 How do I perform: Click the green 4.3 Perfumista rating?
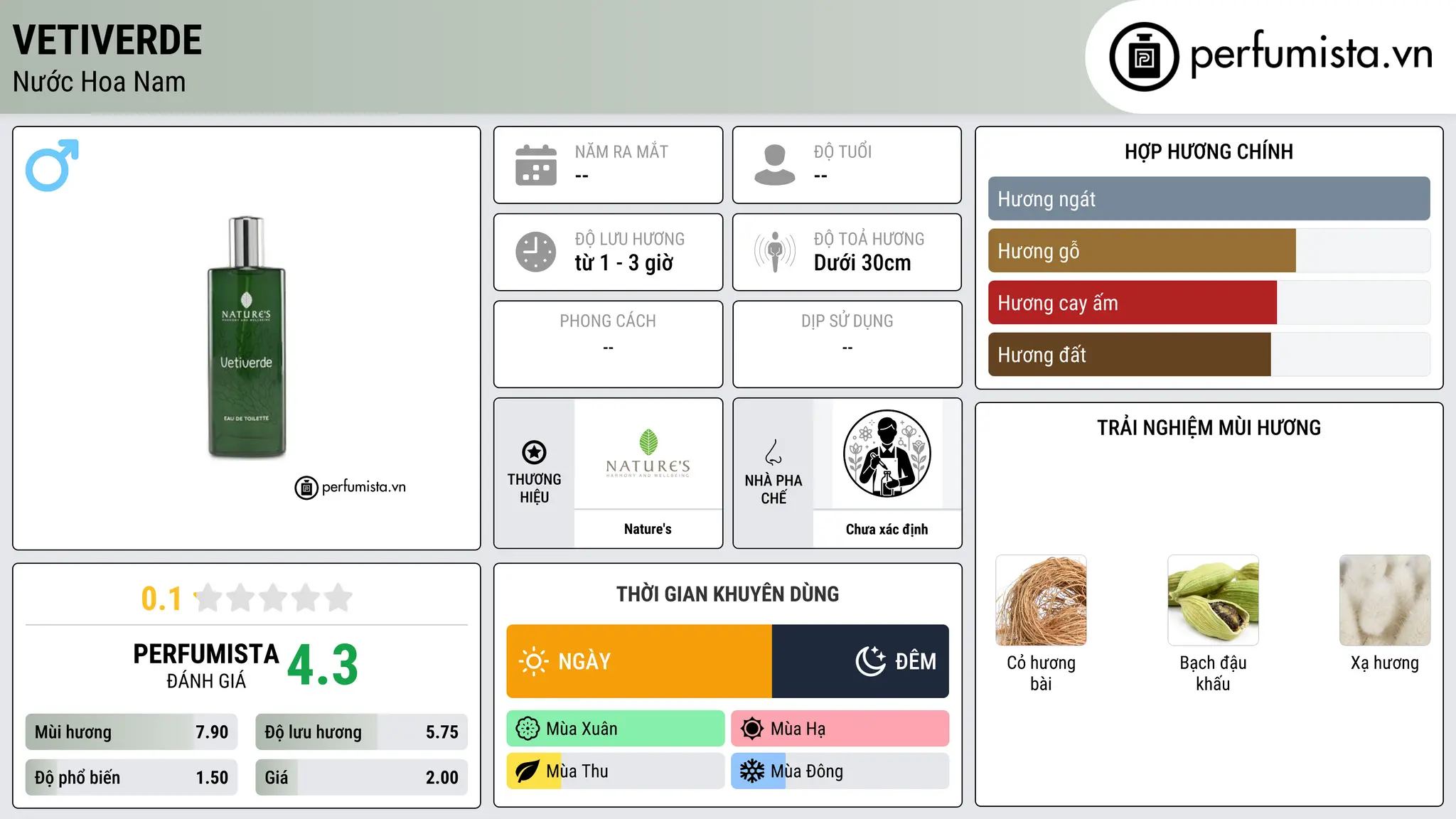323,665
